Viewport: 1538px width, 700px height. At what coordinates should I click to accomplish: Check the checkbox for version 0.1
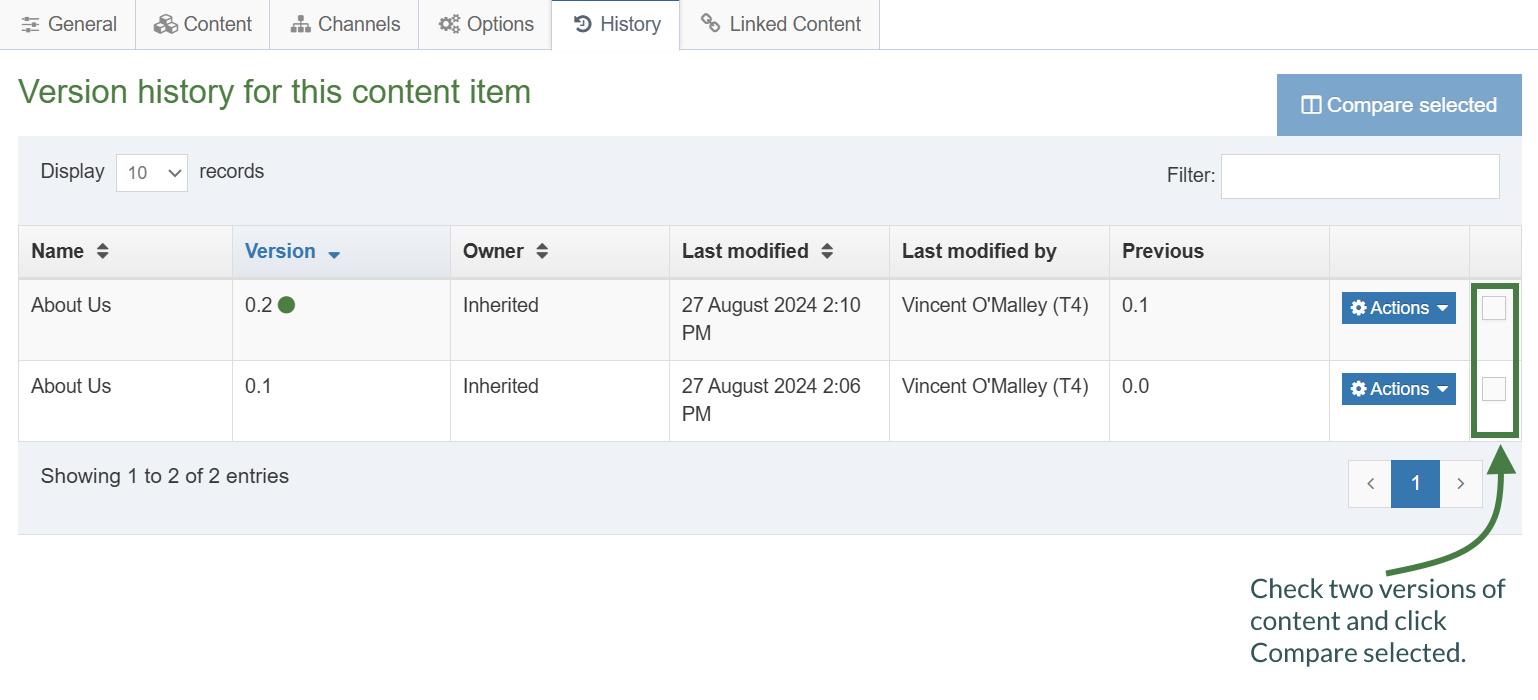point(1493,389)
